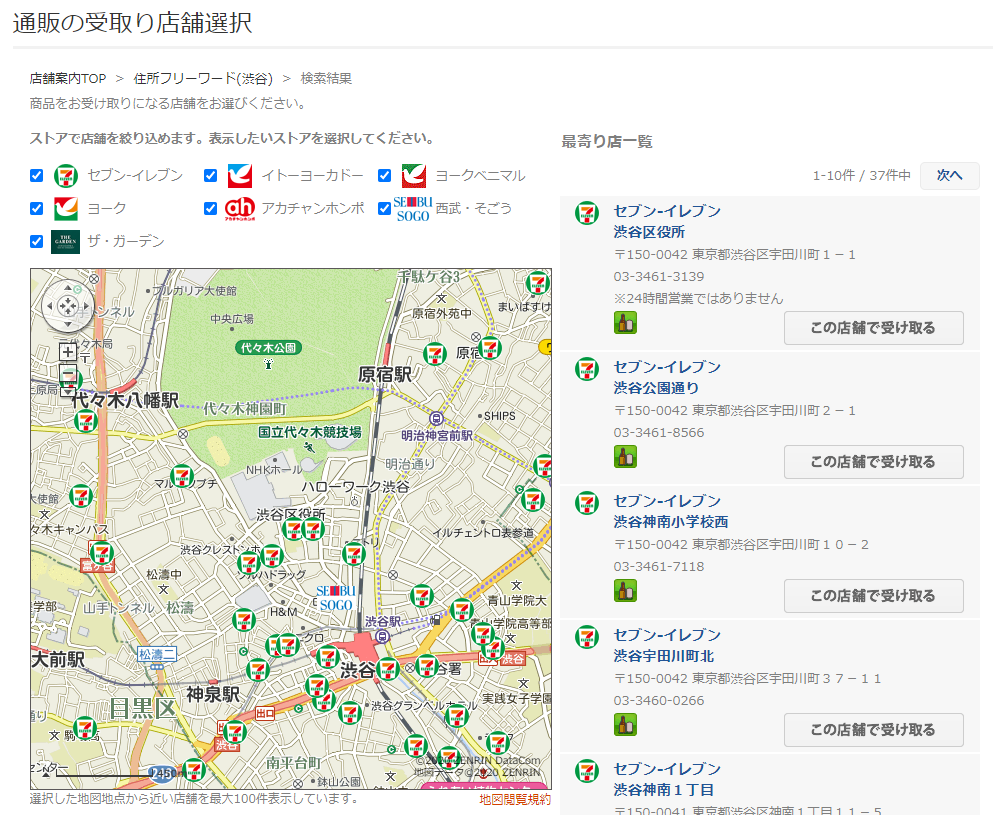The width and height of the screenshot is (996, 815).
Task: Select 7-Eleven marker at マルプチ label
Action: (x=182, y=476)
